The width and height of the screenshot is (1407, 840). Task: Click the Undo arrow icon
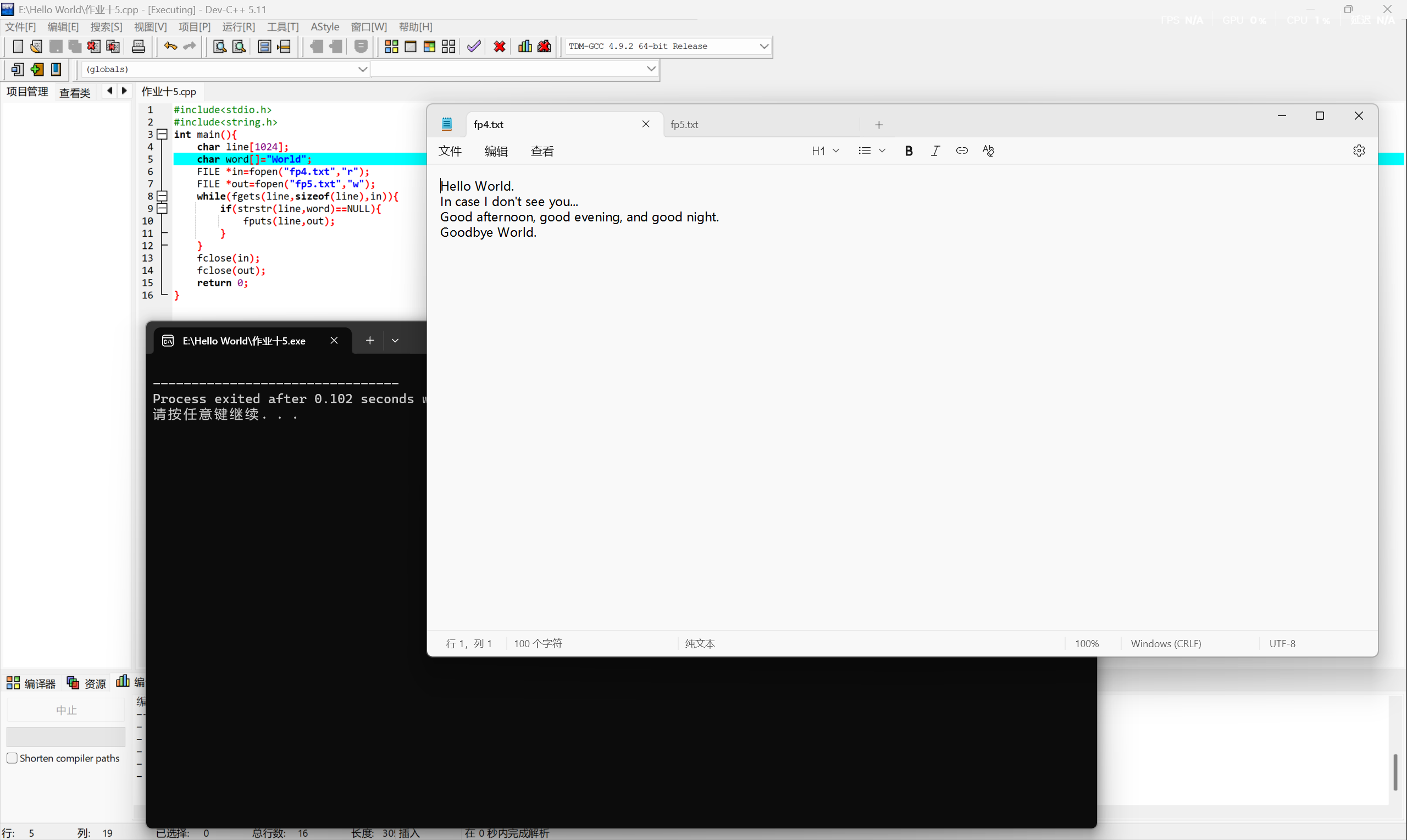170,46
